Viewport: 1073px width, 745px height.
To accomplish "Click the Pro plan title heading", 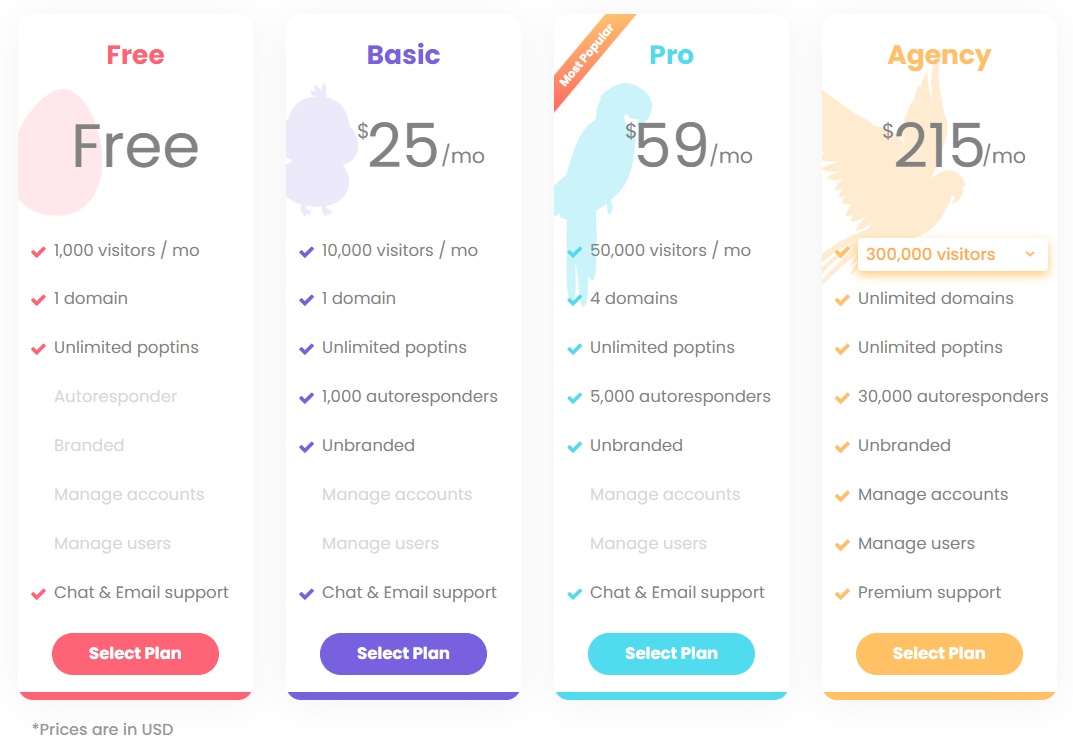I will click(671, 55).
